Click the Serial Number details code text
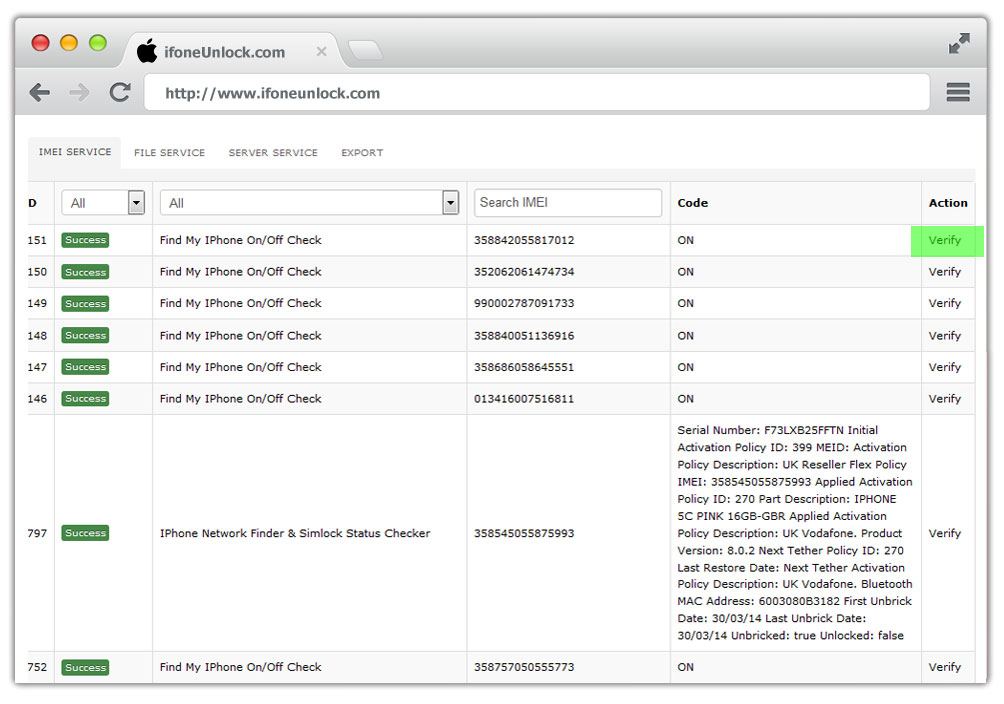 (795, 533)
